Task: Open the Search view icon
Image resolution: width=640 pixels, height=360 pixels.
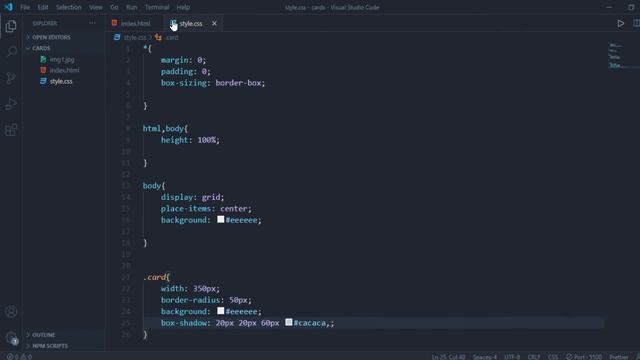Action: pyautogui.click(x=11, y=52)
